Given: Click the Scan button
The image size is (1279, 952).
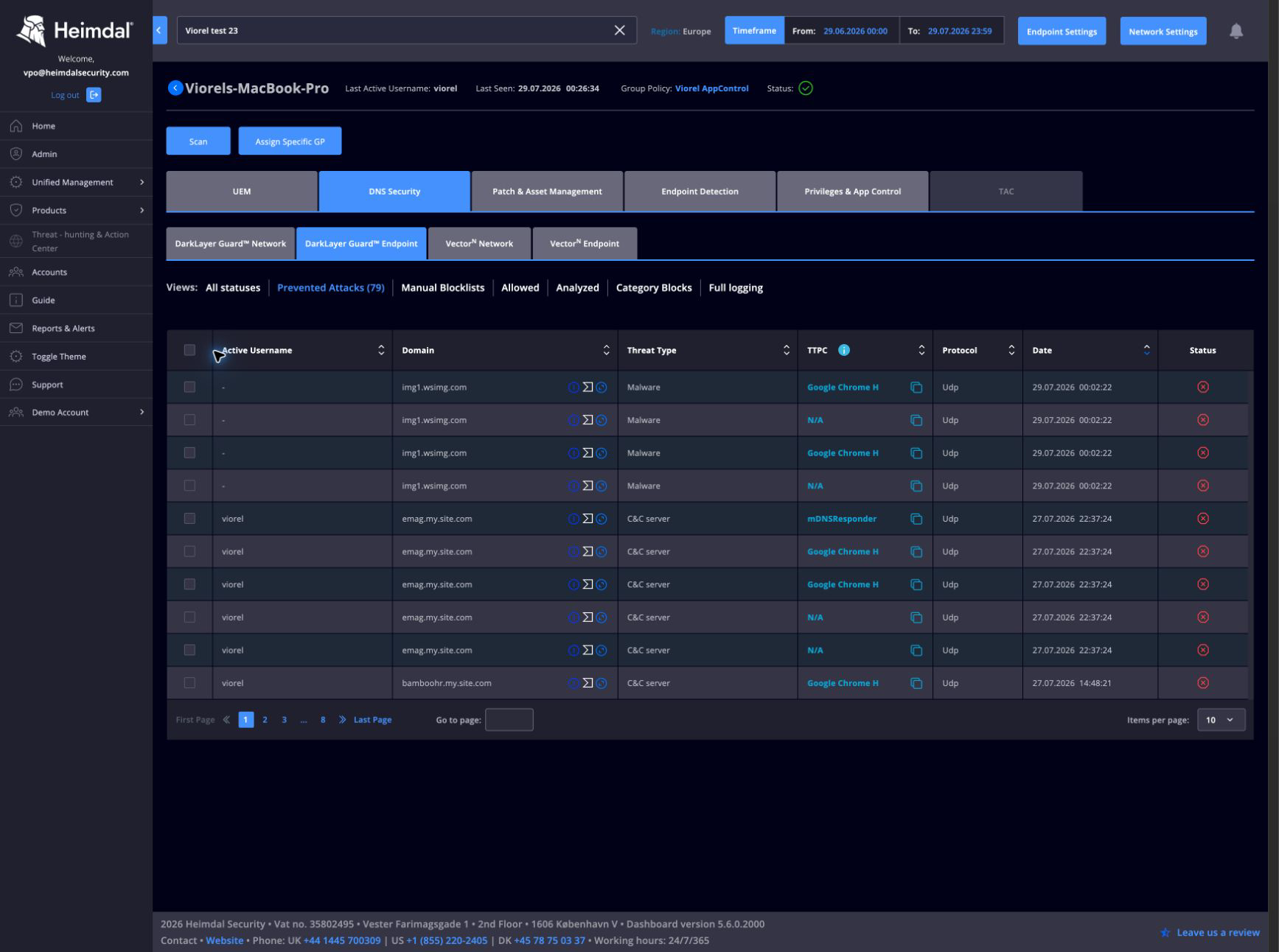Looking at the screenshot, I should click(198, 141).
